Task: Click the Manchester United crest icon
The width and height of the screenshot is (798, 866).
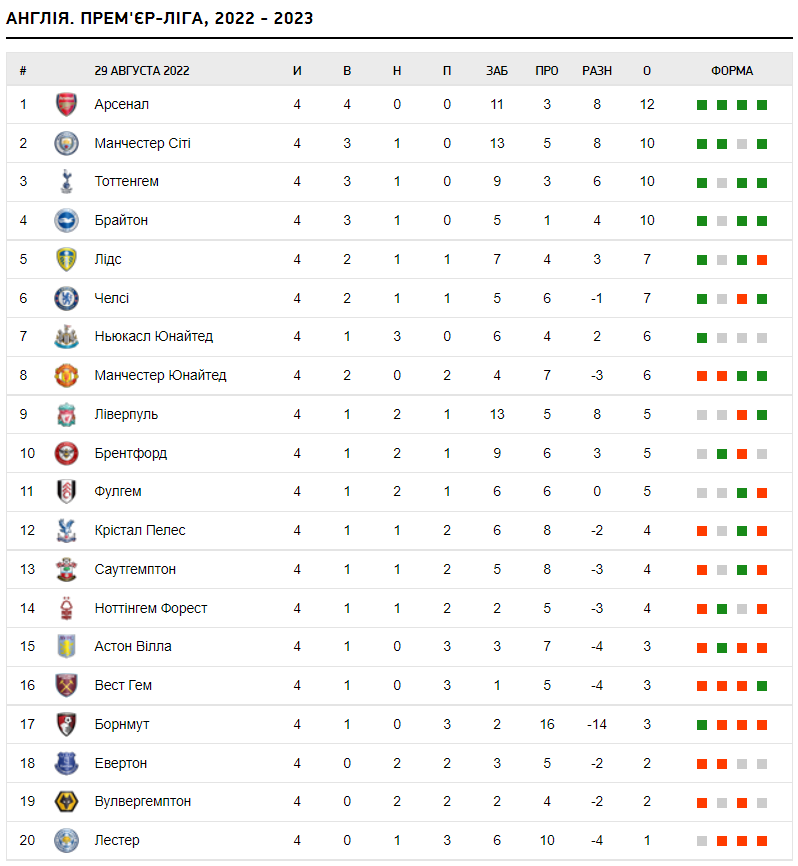Action: [x=66, y=376]
